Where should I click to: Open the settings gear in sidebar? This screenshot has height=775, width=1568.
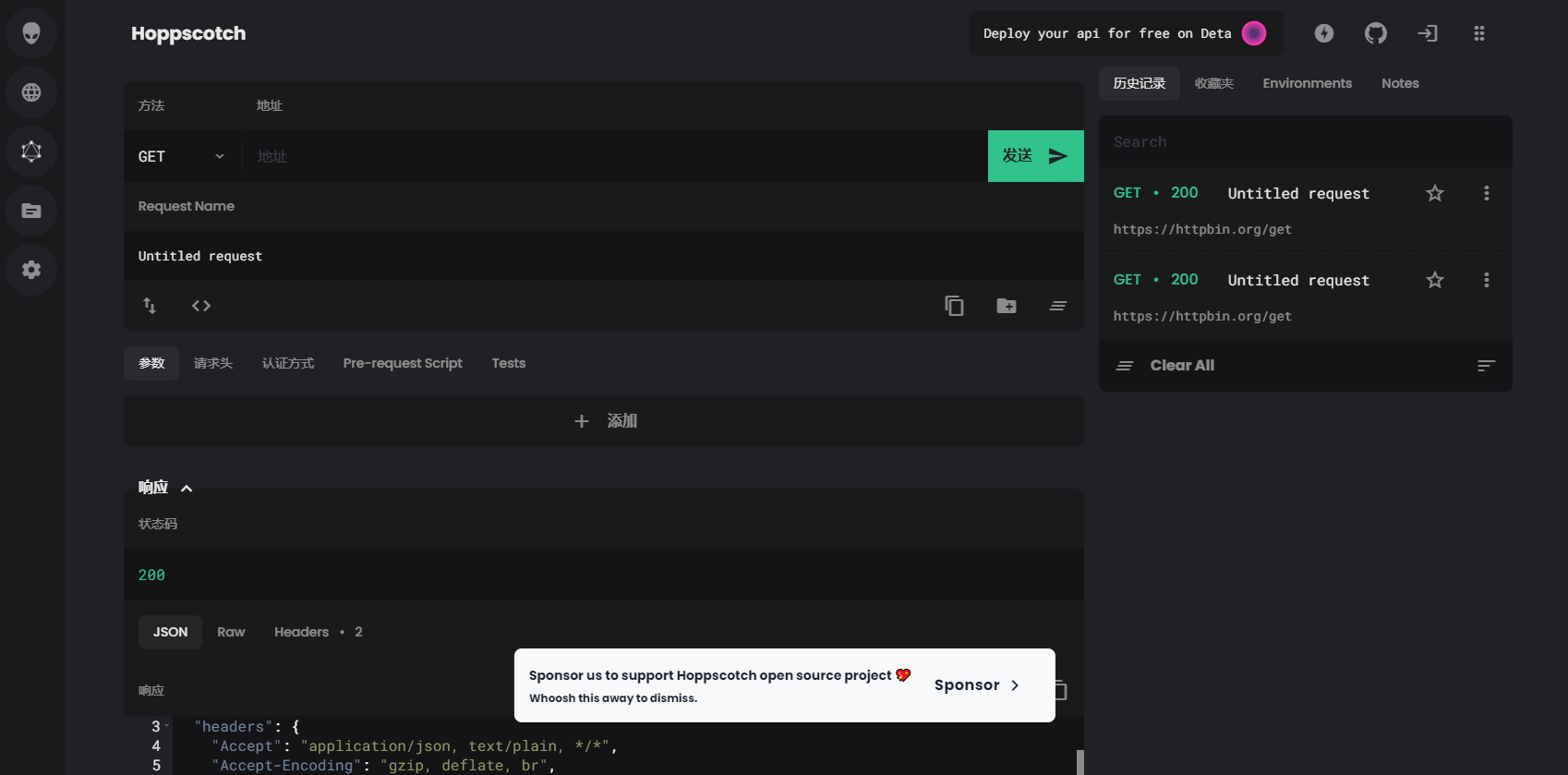point(31,270)
